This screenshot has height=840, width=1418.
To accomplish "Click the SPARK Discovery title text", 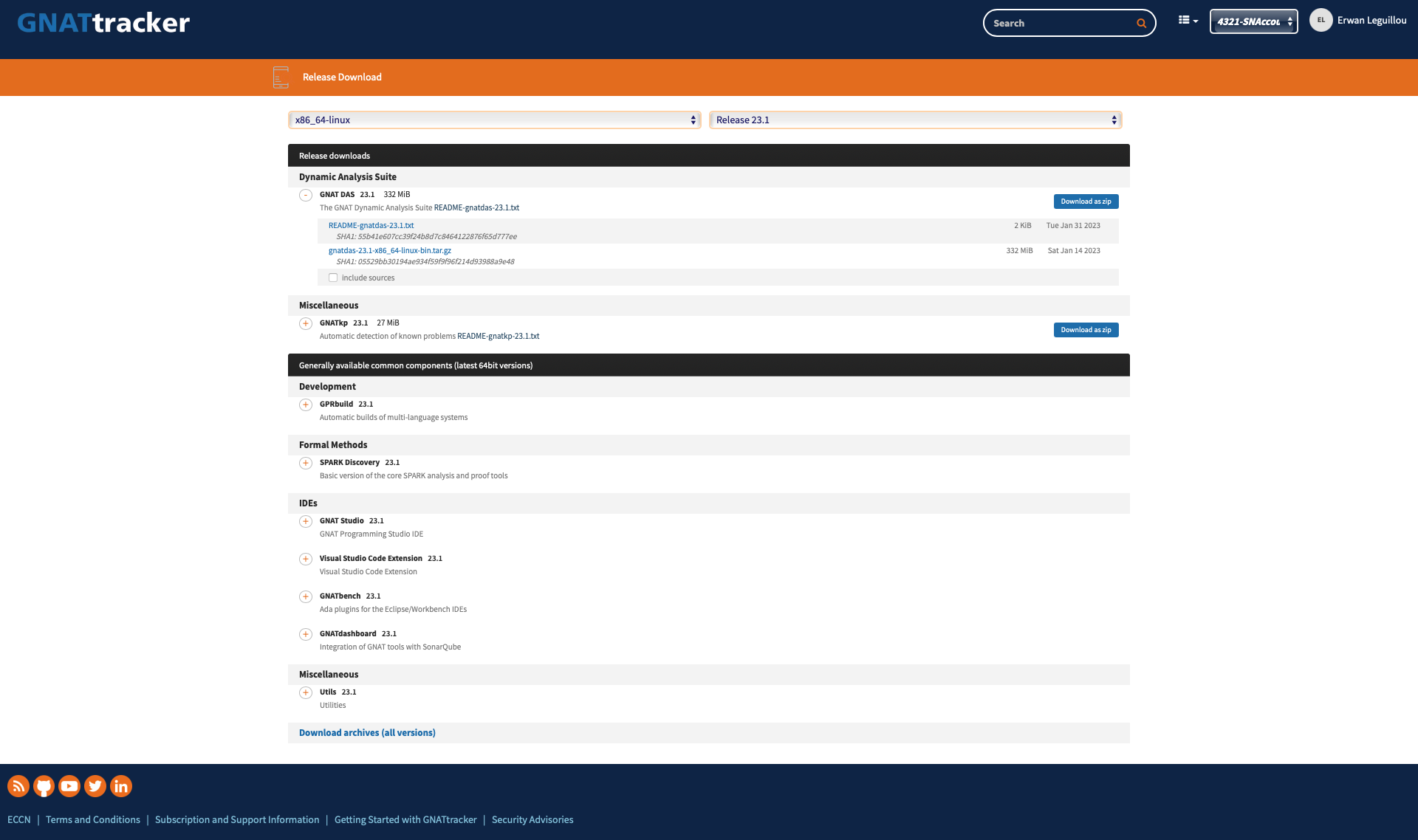I will click(349, 462).
